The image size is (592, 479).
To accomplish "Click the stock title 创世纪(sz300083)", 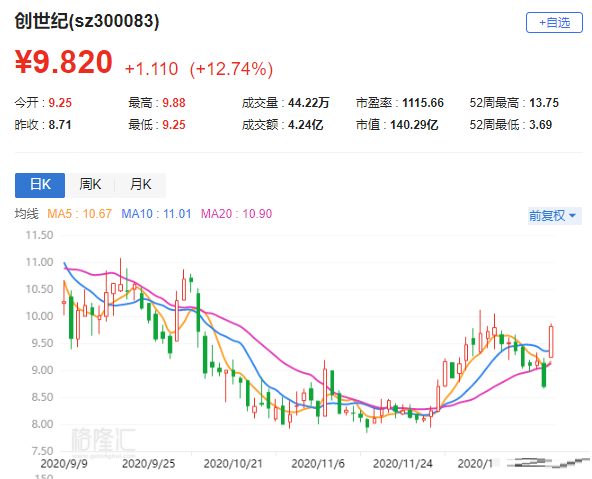I will pos(87,21).
